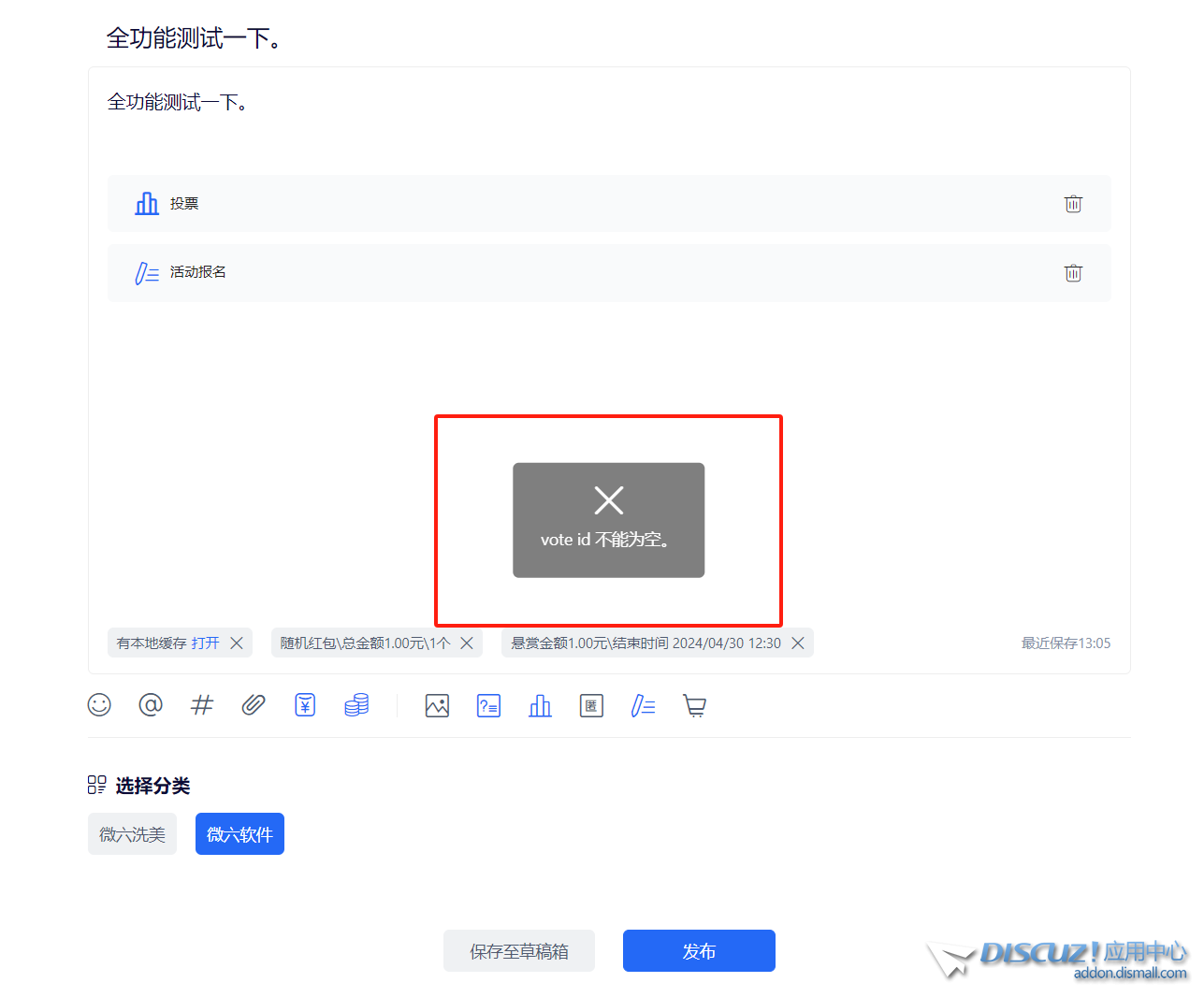
Task: Click the shopping cart icon
Action: coord(694,705)
